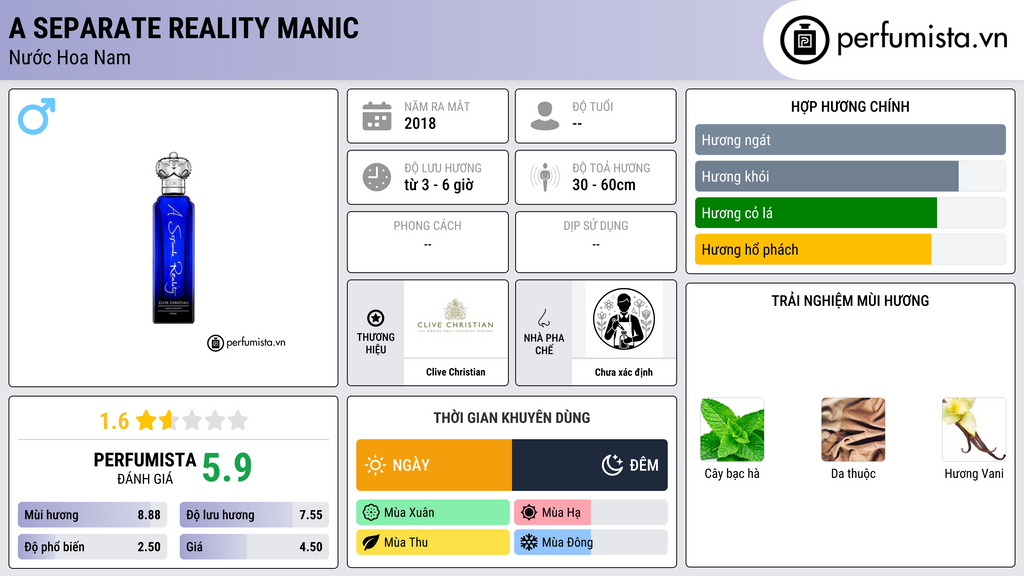
Task: Click the calendar icon beside Năm ra mắt
Action: [x=377, y=116]
